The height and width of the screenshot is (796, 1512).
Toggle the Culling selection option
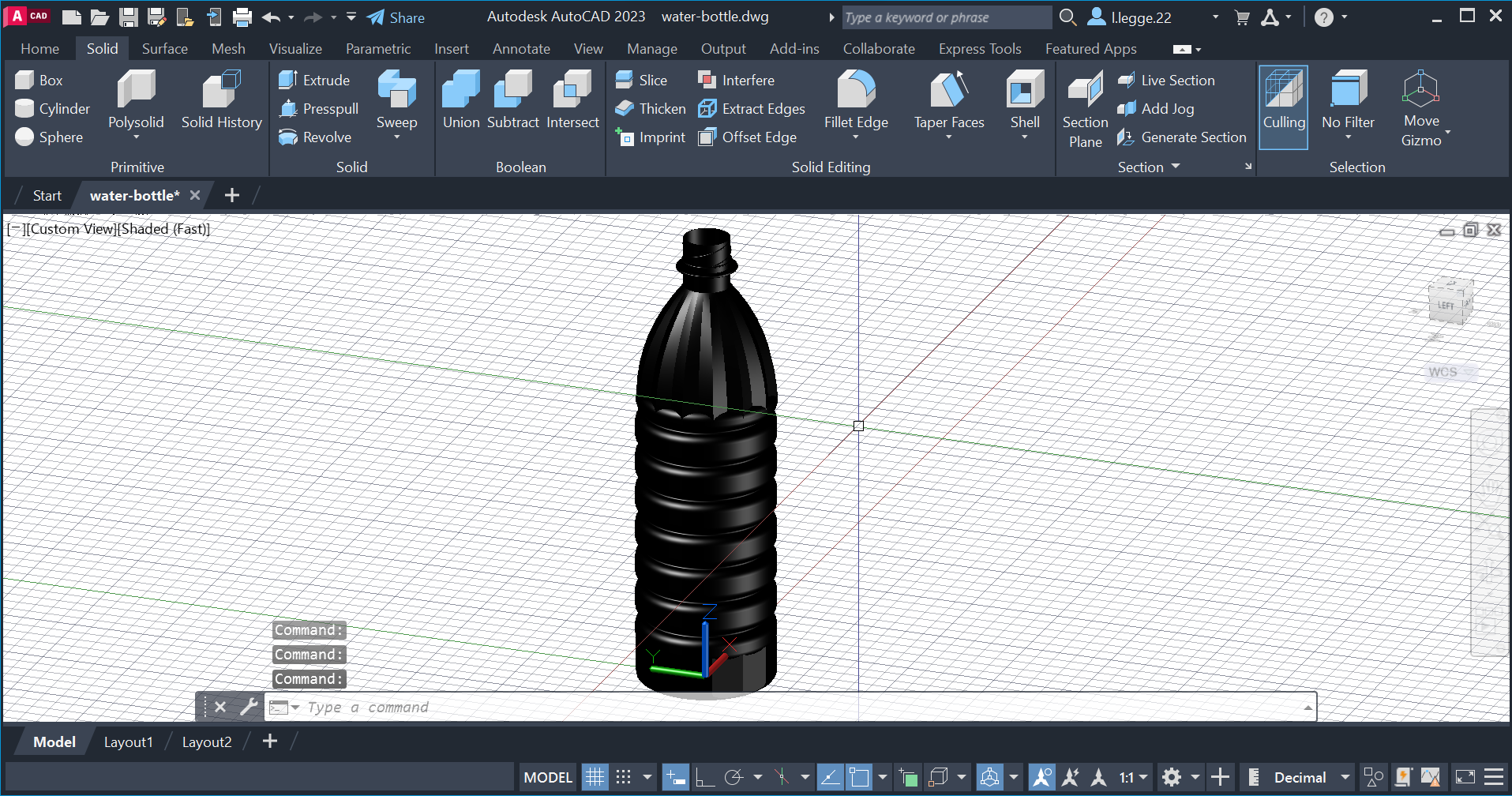(1283, 107)
